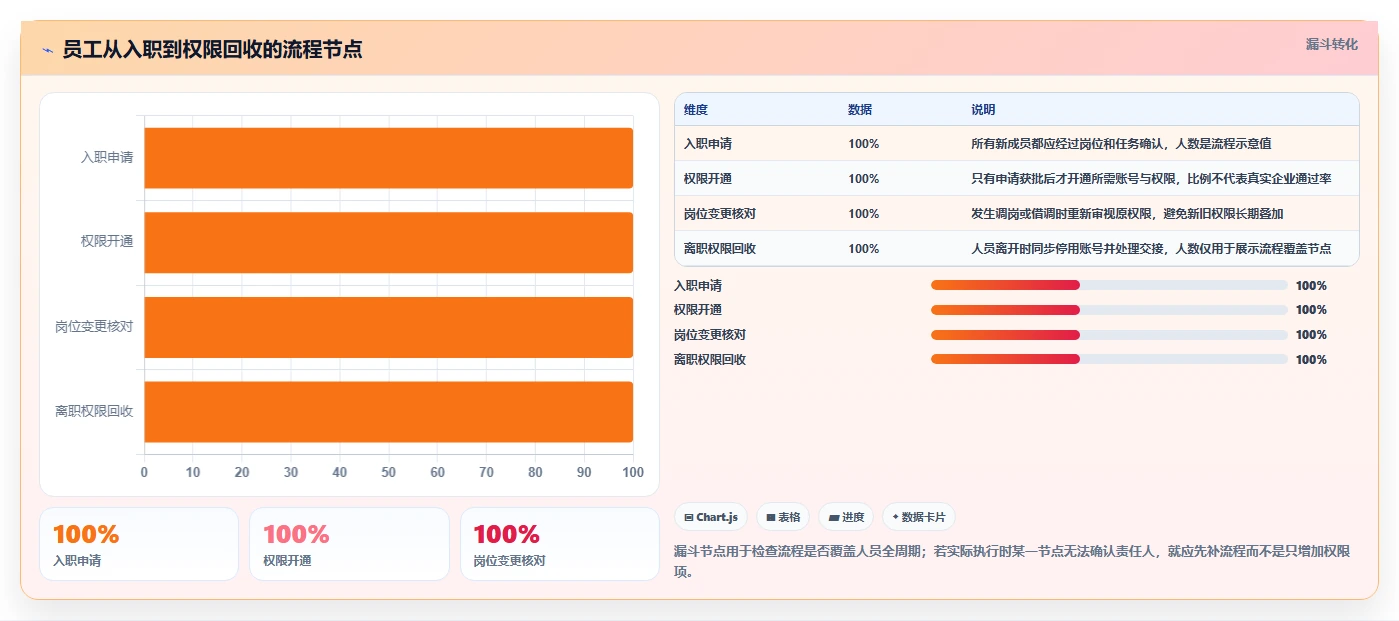Click the 岗位变更核对 progress bar
This screenshot has height=621, width=1399.
click(1109, 335)
